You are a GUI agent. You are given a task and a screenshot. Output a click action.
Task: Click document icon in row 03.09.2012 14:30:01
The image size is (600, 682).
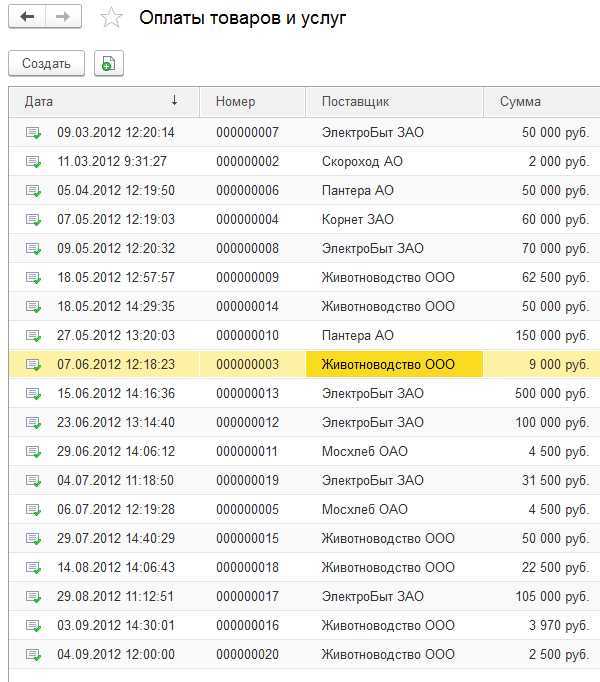34,625
